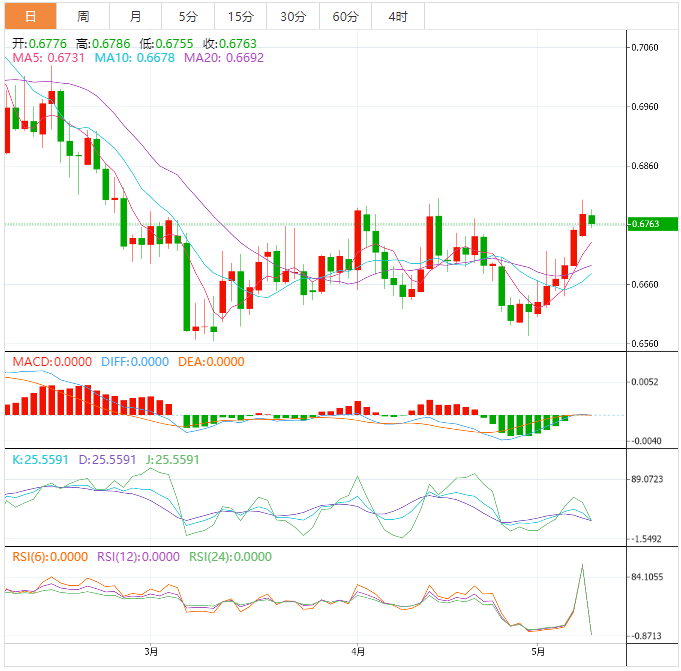Click the tall green candle in early March
The image size is (681, 671).
click(187, 287)
